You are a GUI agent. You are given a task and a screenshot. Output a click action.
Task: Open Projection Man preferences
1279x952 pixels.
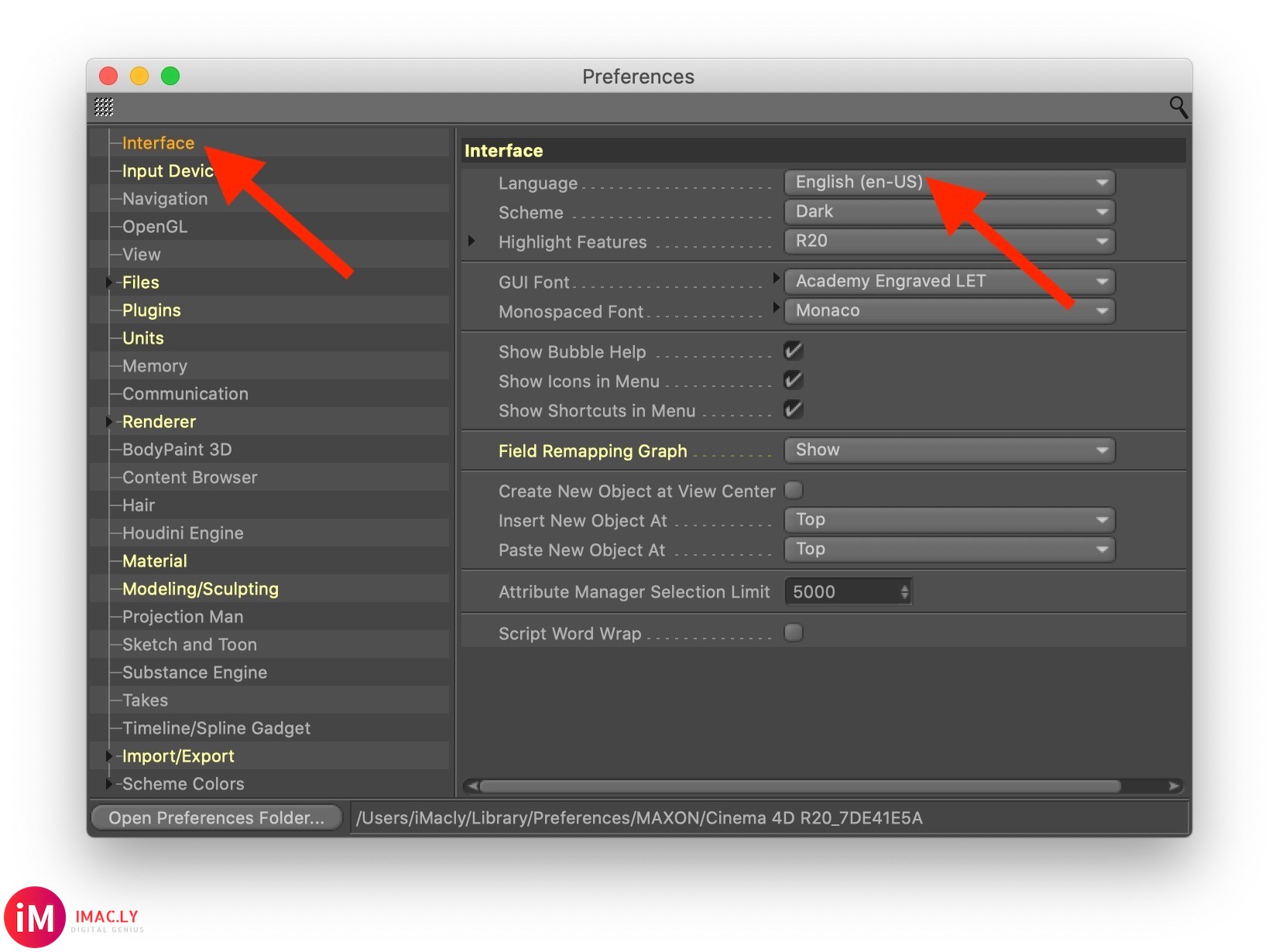[183, 617]
